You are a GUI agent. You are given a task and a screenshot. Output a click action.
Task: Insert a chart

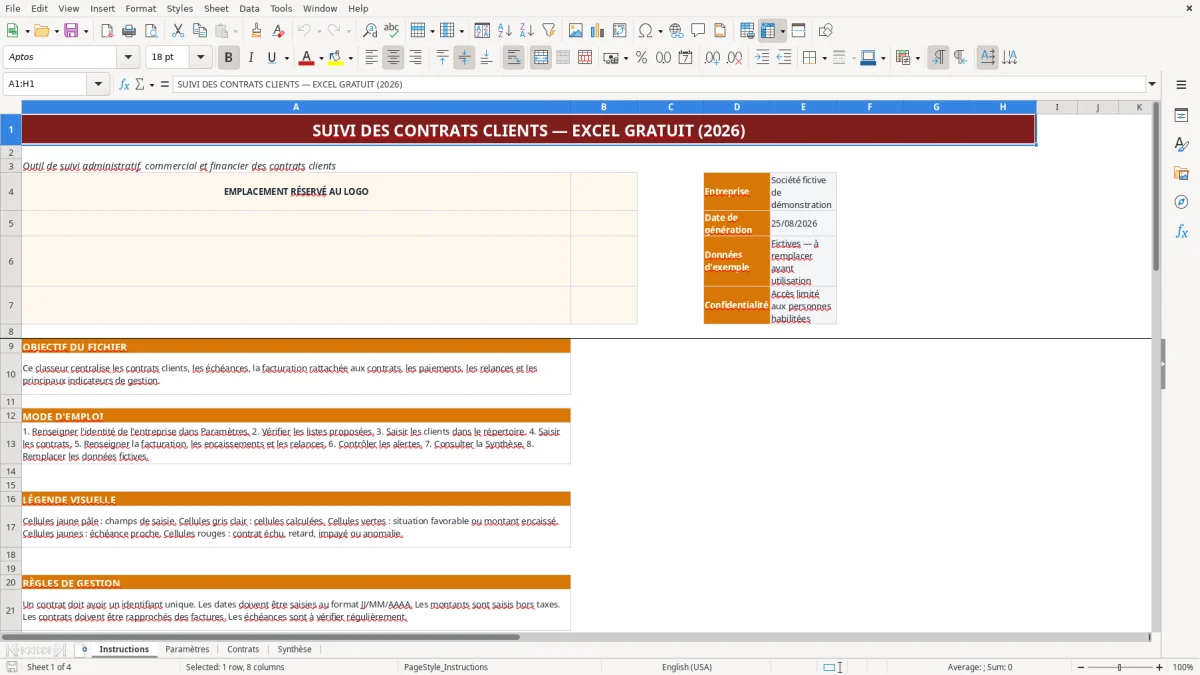pyautogui.click(x=598, y=31)
